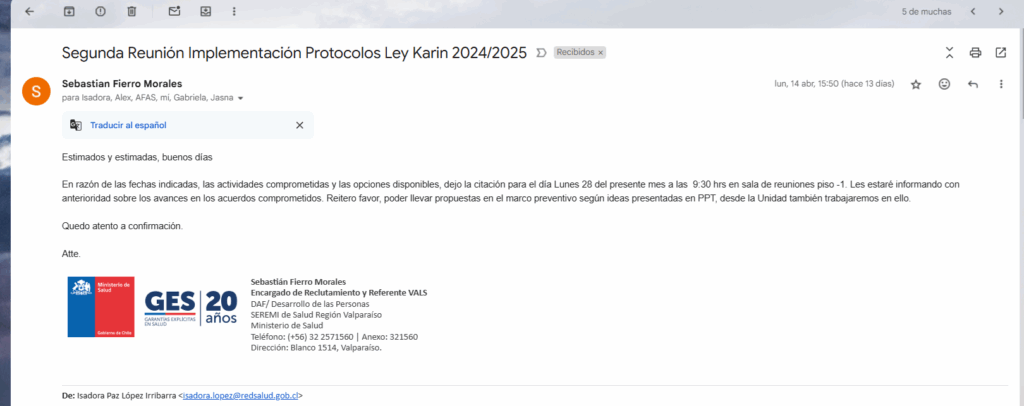Delete this email with the trash icon
1024x406 pixels.
pos(132,11)
